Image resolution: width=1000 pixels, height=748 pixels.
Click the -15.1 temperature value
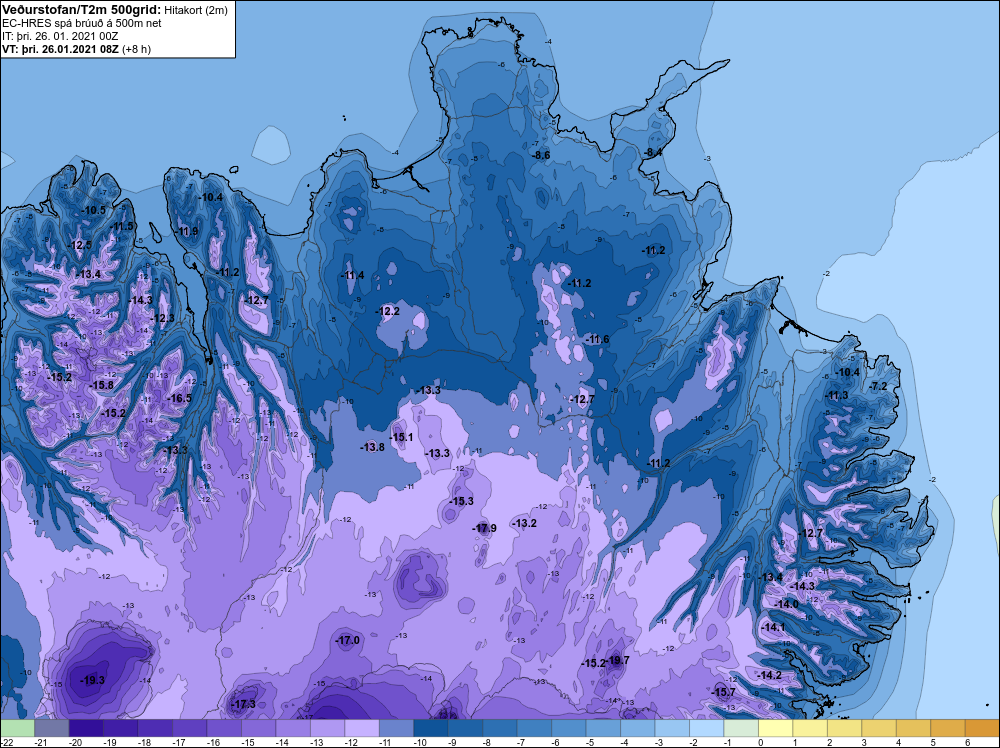[x=401, y=437]
